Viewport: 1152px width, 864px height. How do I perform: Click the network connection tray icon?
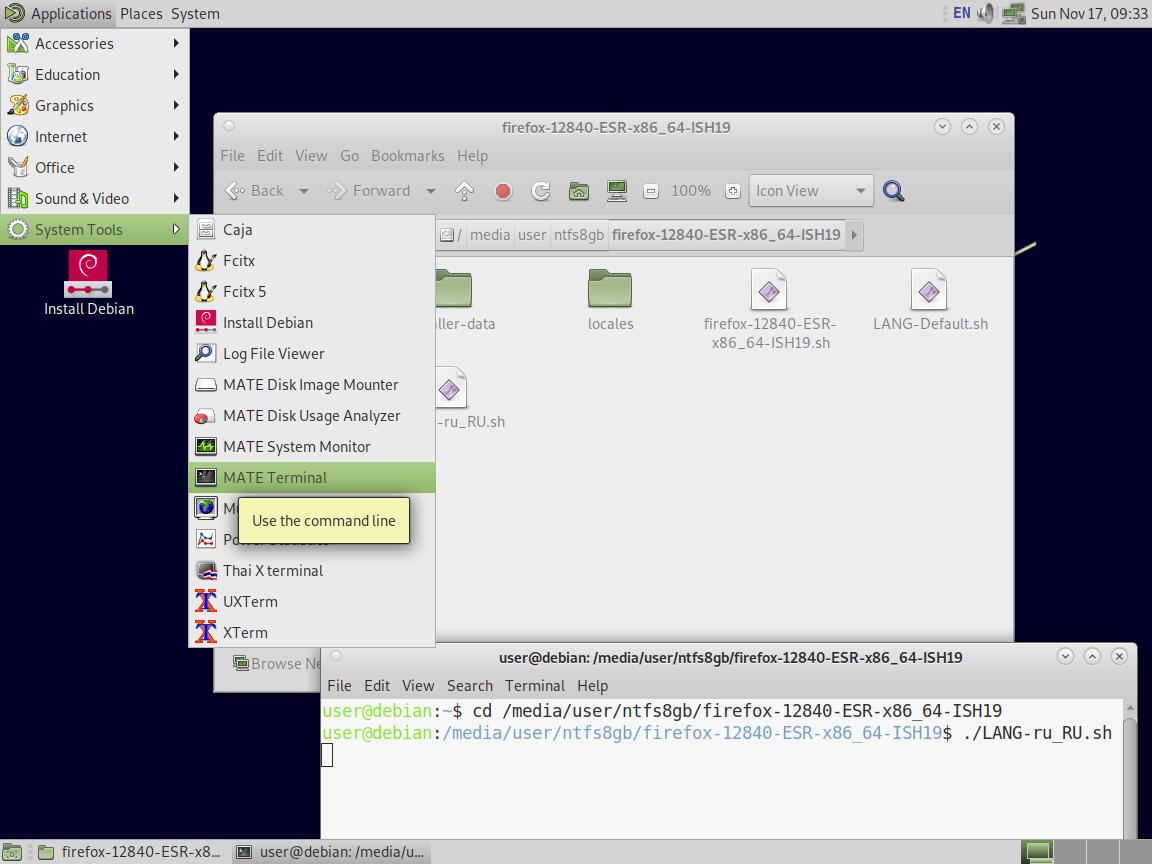click(1013, 13)
